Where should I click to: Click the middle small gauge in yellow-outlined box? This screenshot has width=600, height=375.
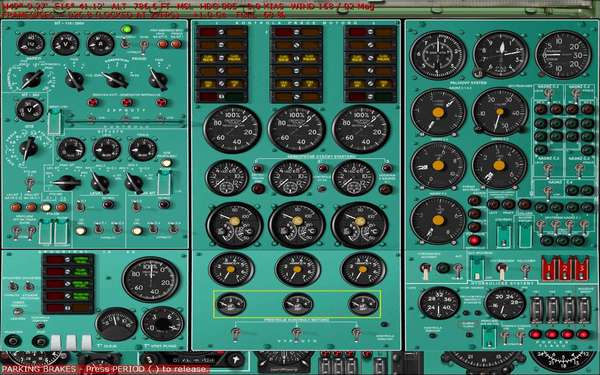click(298, 304)
